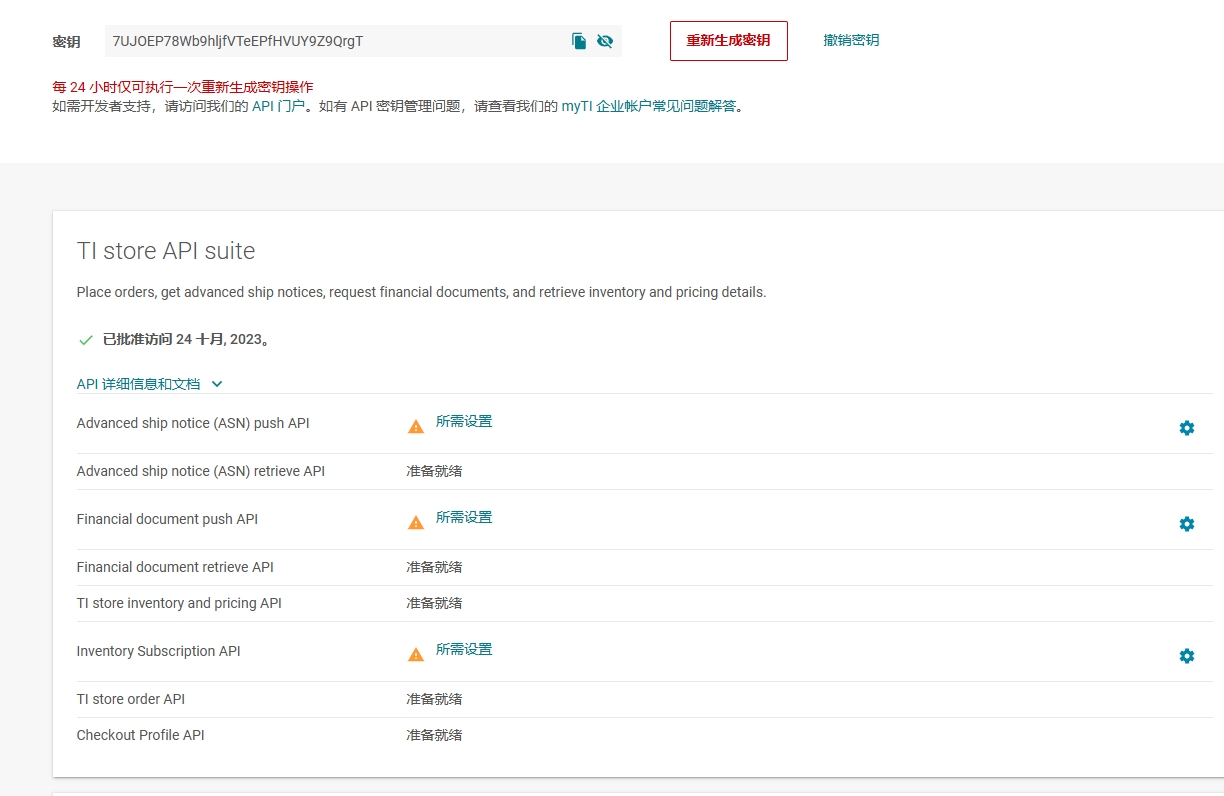Select the TI store API suite heading
The height and width of the screenshot is (796, 1224).
[x=166, y=250]
